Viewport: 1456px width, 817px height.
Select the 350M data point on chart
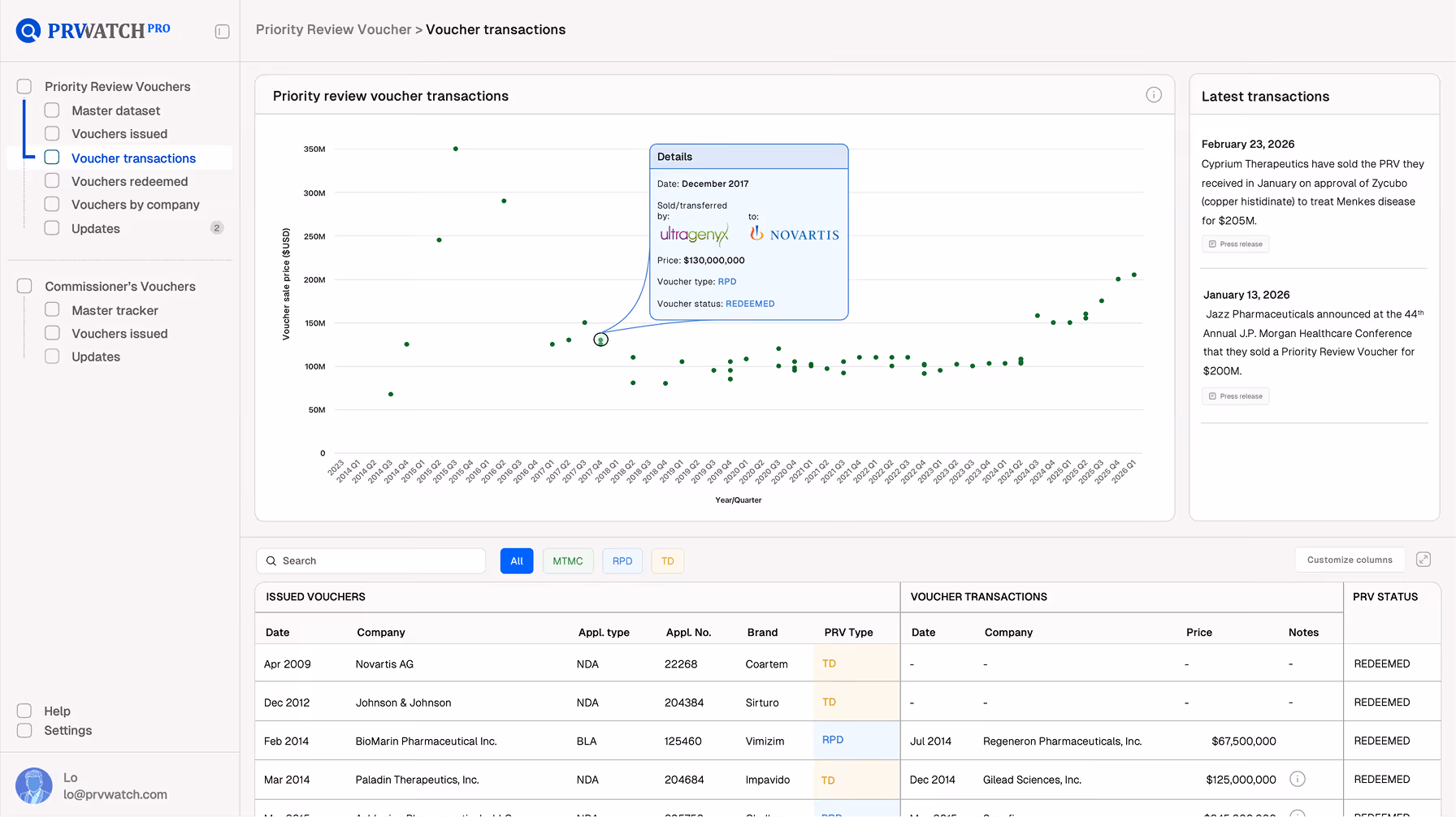456,149
